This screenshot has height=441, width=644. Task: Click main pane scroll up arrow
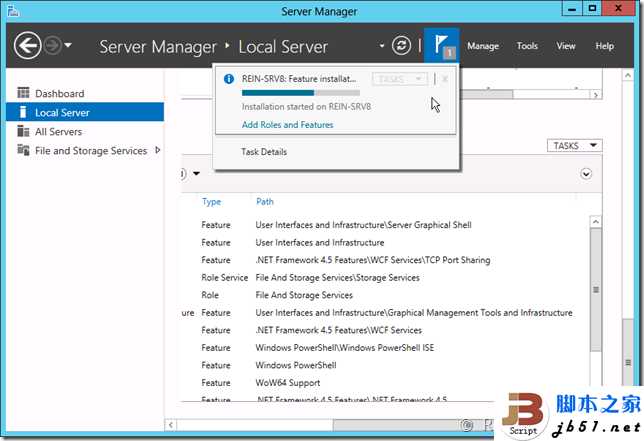click(628, 76)
